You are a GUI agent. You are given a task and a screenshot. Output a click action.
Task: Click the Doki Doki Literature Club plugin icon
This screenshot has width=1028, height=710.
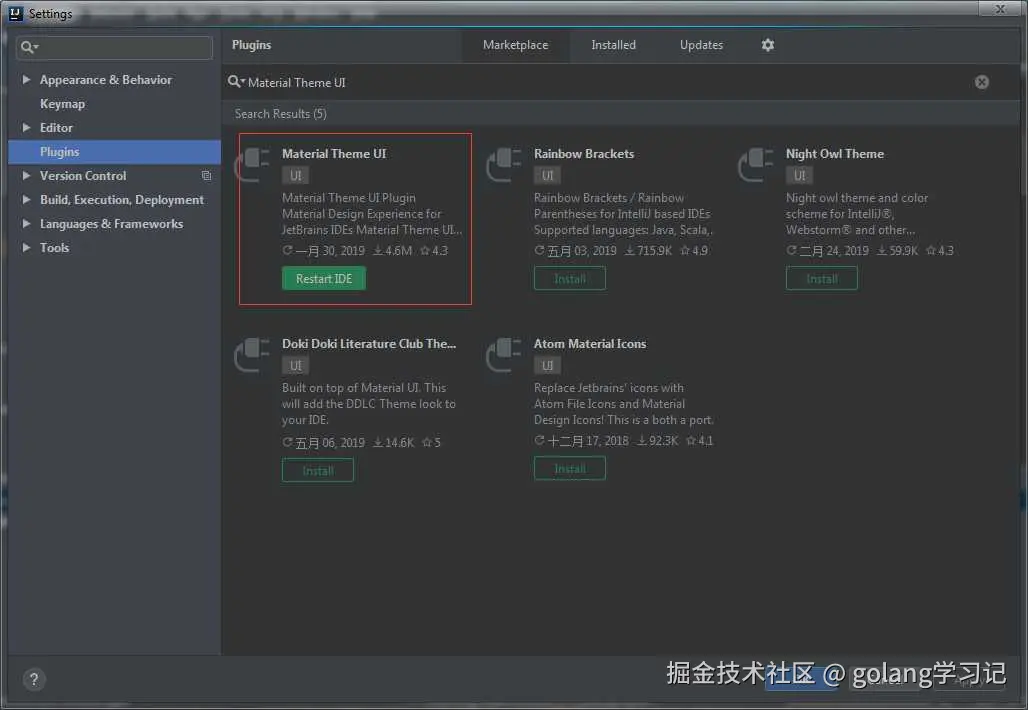click(x=252, y=355)
